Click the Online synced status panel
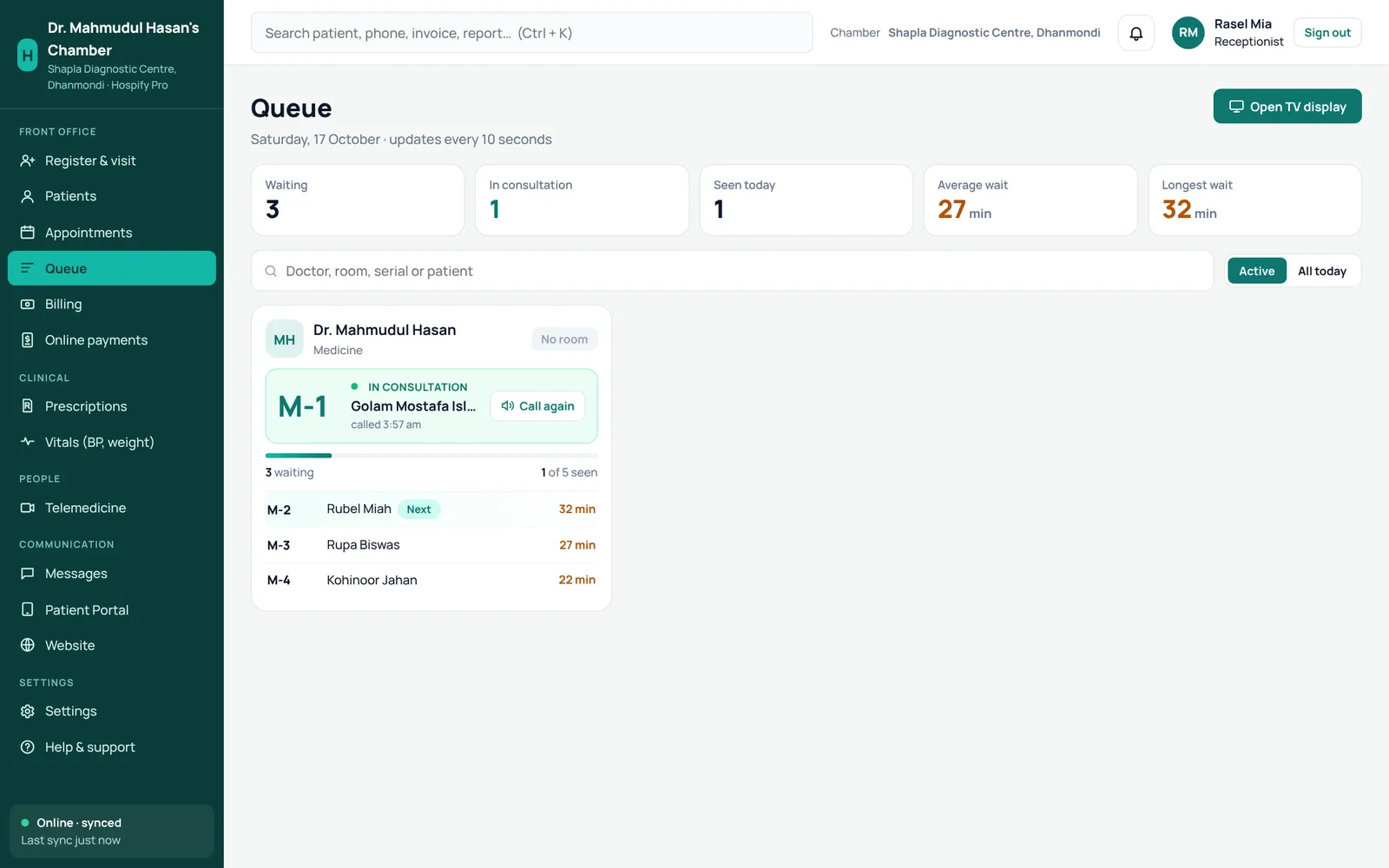This screenshot has height=868, width=1389. tap(112, 832)
